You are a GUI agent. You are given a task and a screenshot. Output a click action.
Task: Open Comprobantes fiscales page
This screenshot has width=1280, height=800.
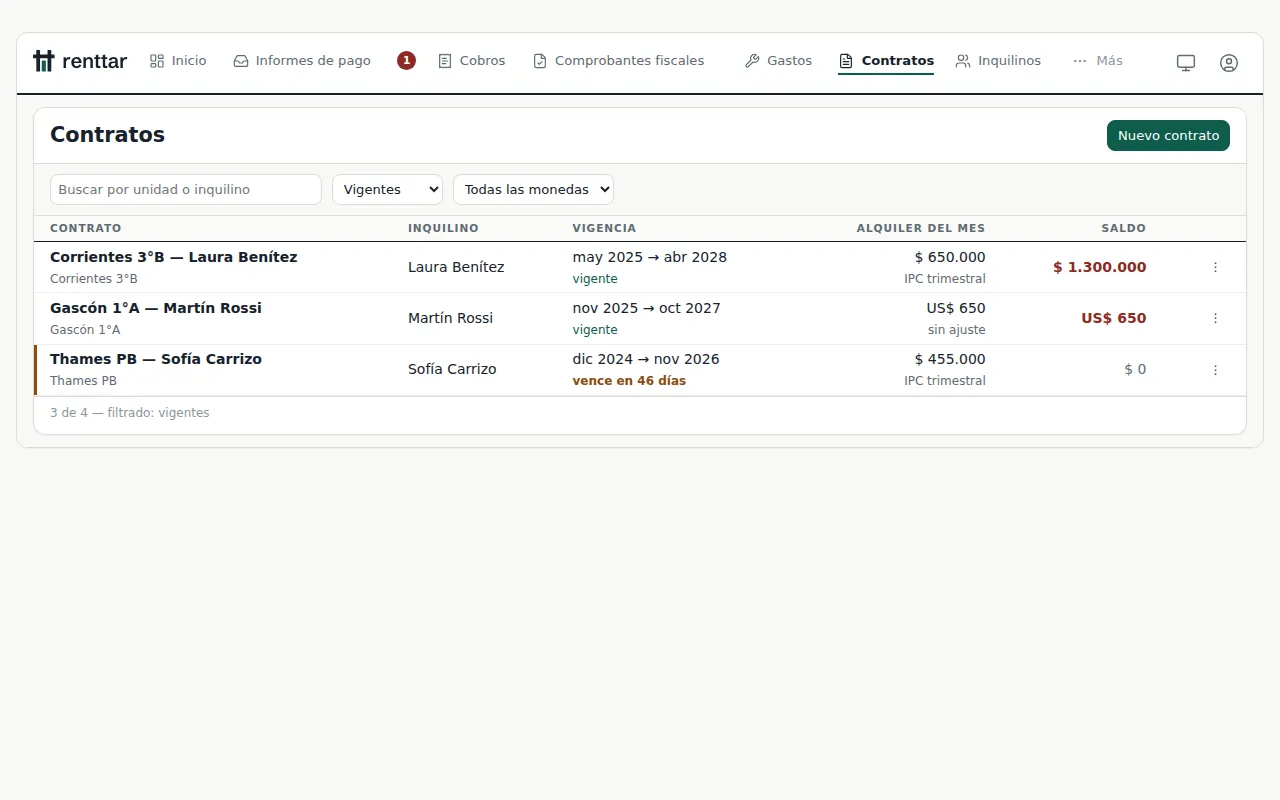(x=618, y=61)
